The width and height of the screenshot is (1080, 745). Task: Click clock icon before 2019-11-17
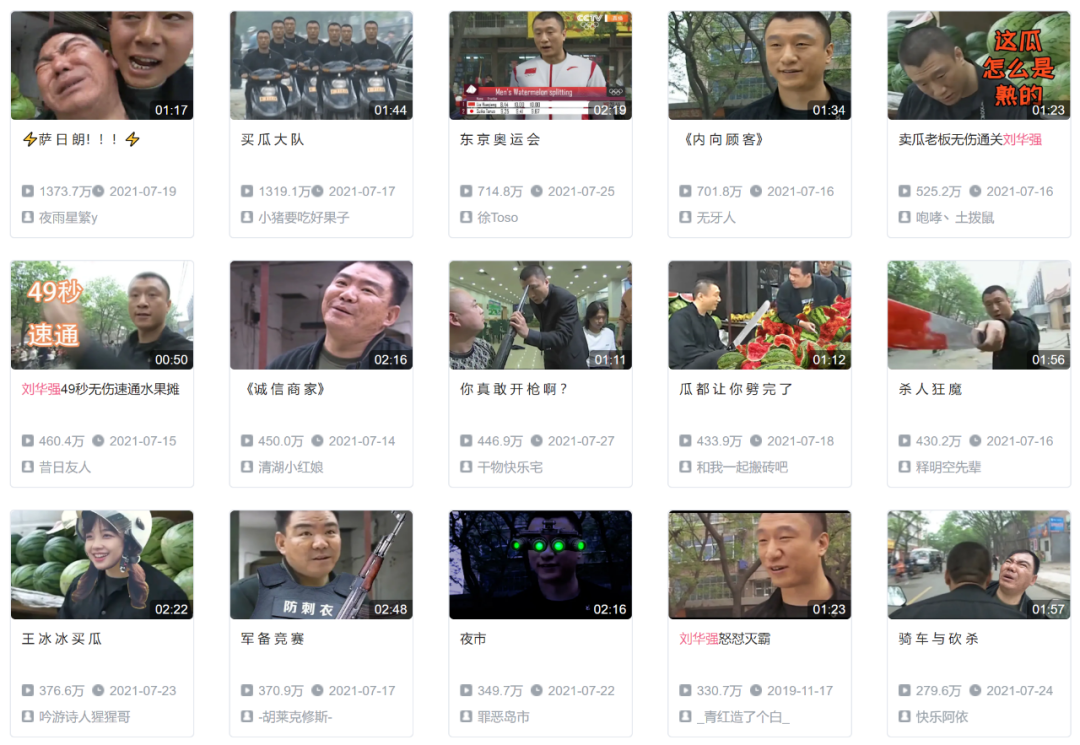point(756,690)
